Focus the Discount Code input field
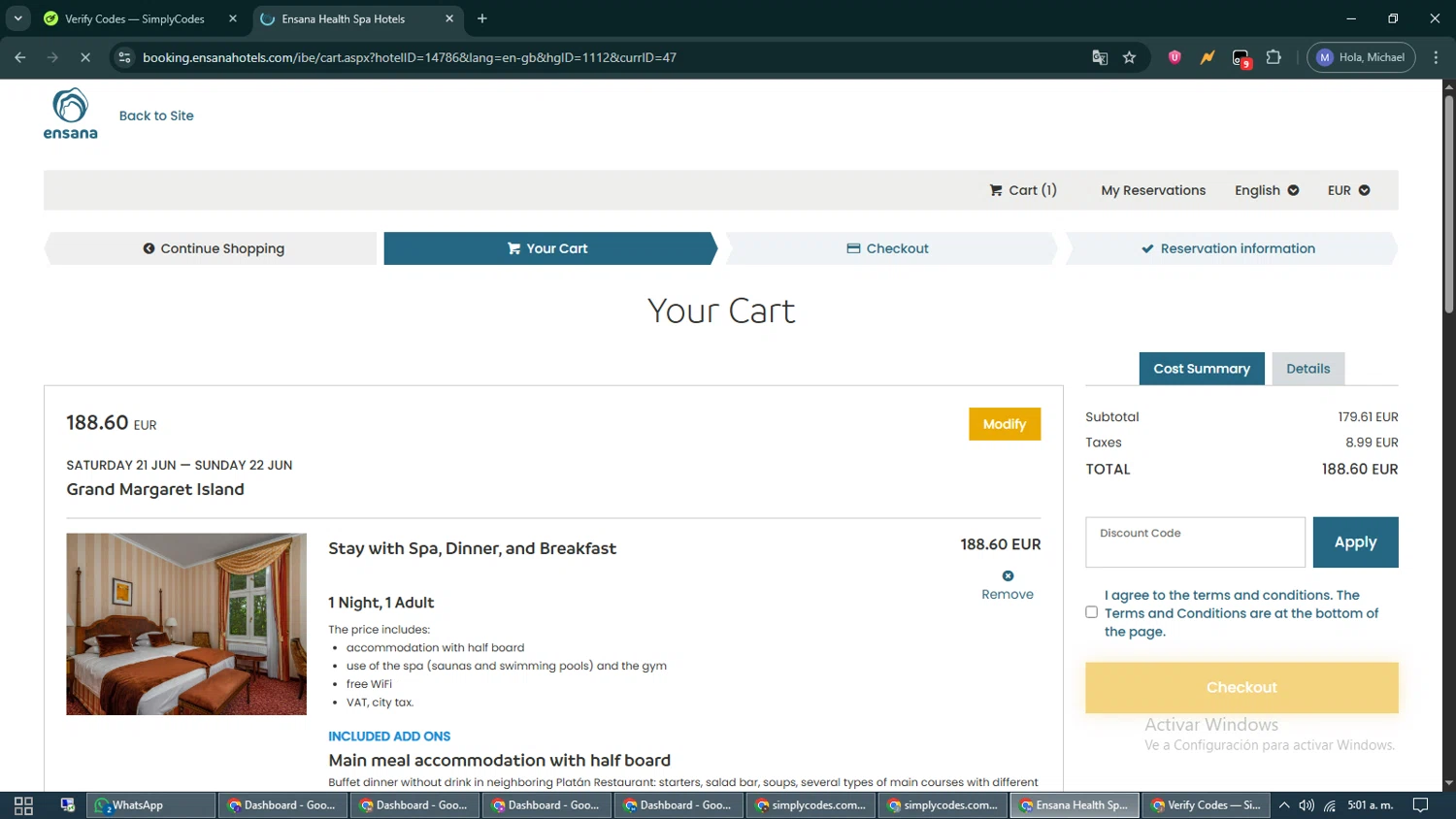 pyautogui.click(x=1195, y=542)
